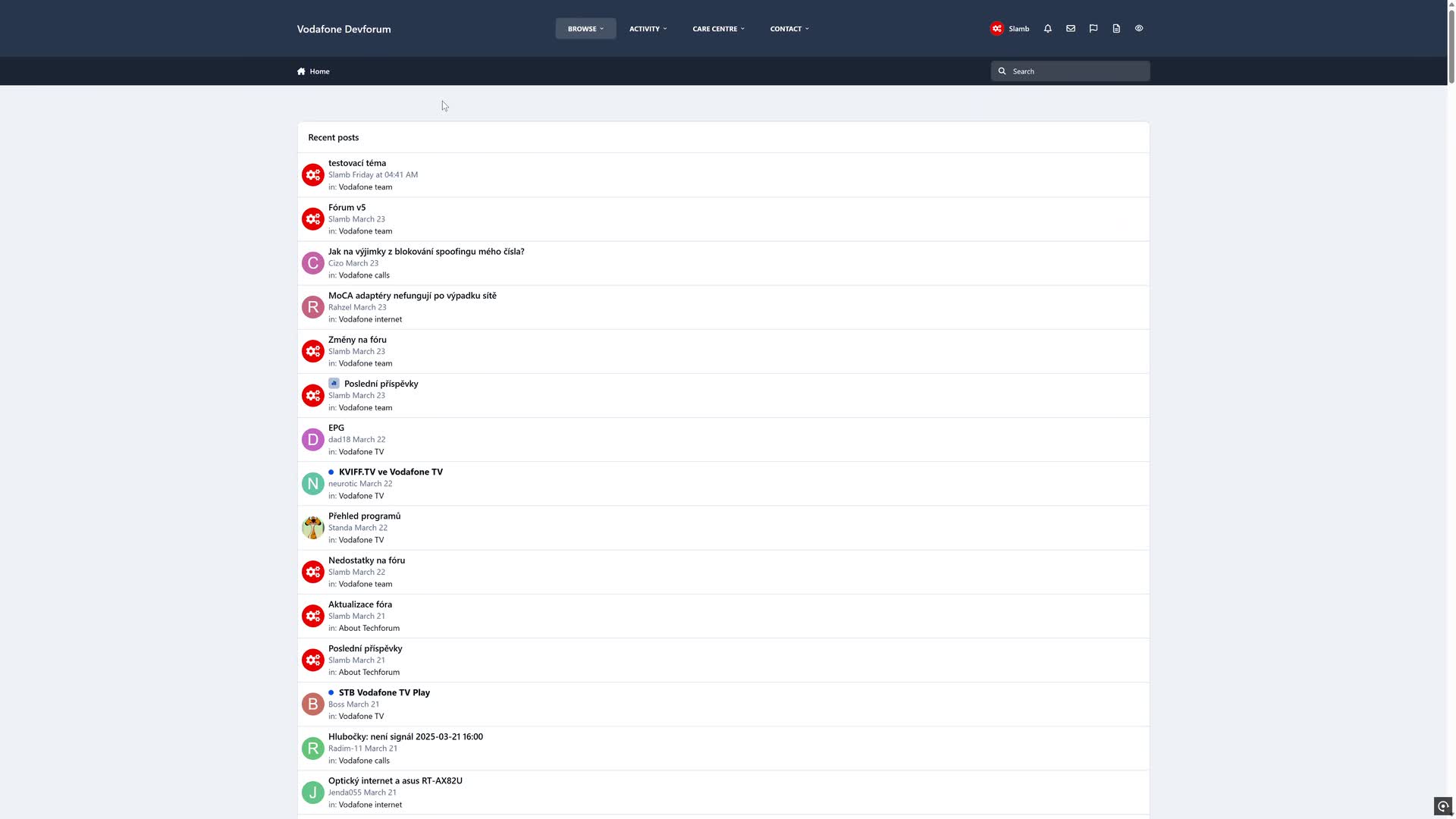Click username Jenda055 under Optický internet
1456x819 pixels.
tap(345, 792)
